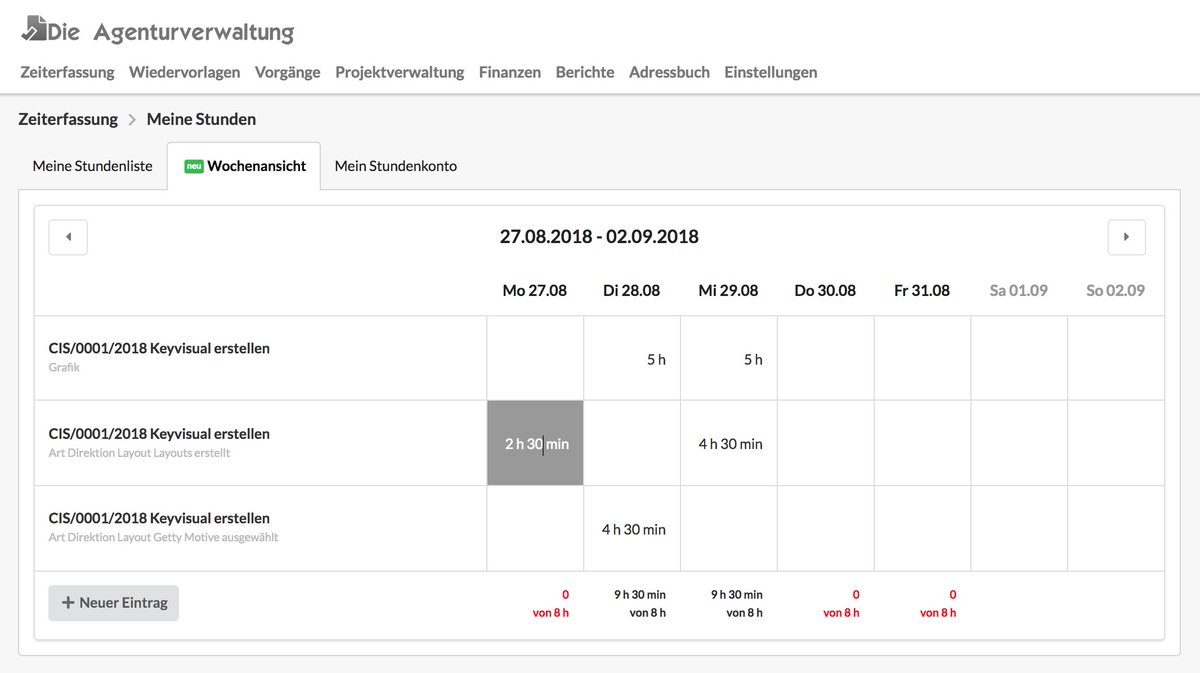1200x673 pixels.
Task: Open the Zeiterfassung menu
Action: coord(67,72)
